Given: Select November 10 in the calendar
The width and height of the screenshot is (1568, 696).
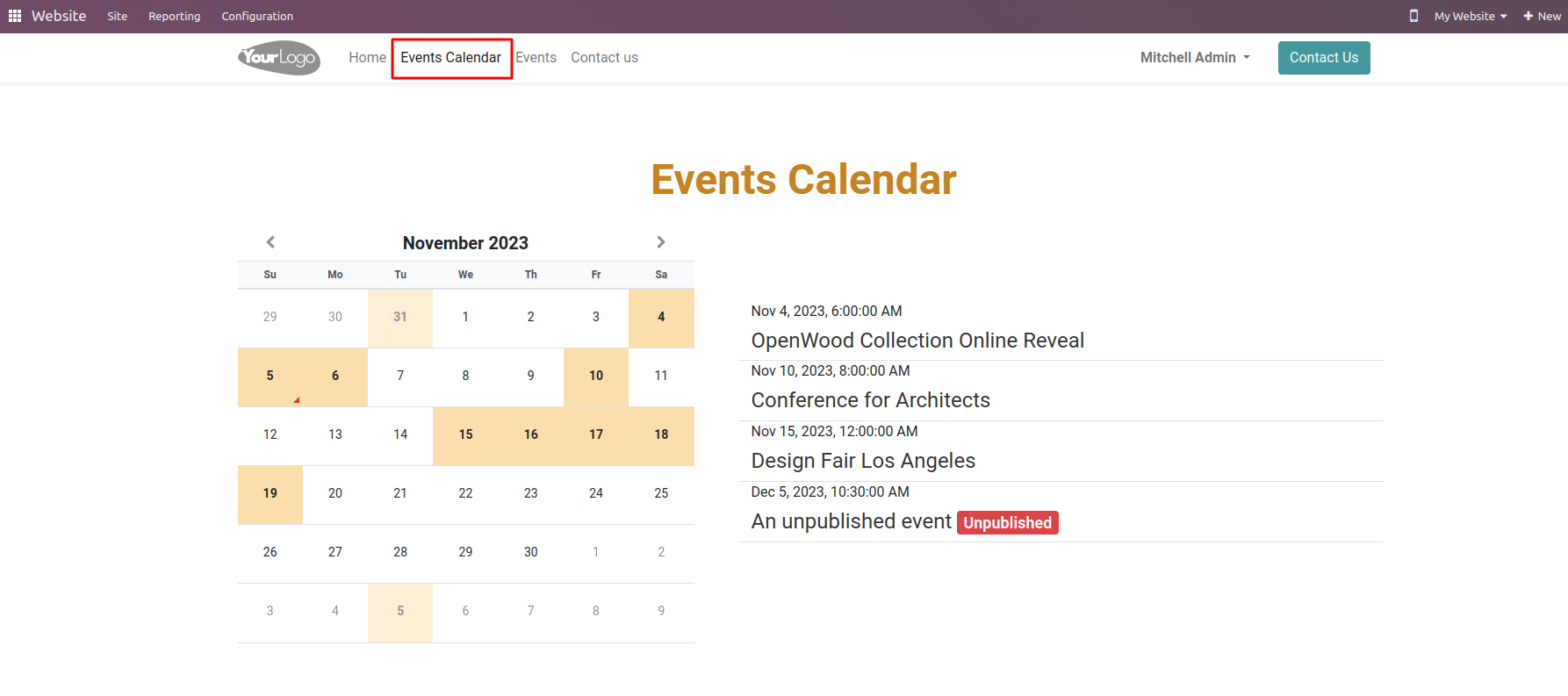Looking at the screenshot, I should click(x=596, y=376).
